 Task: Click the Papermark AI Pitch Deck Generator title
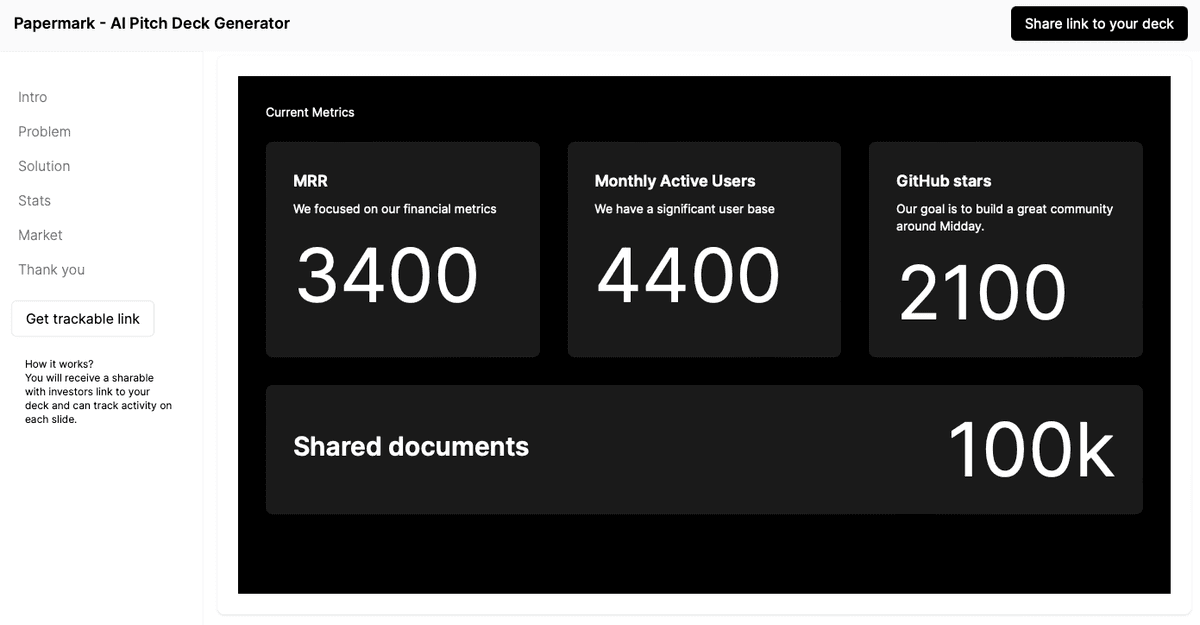coord(152,23)
